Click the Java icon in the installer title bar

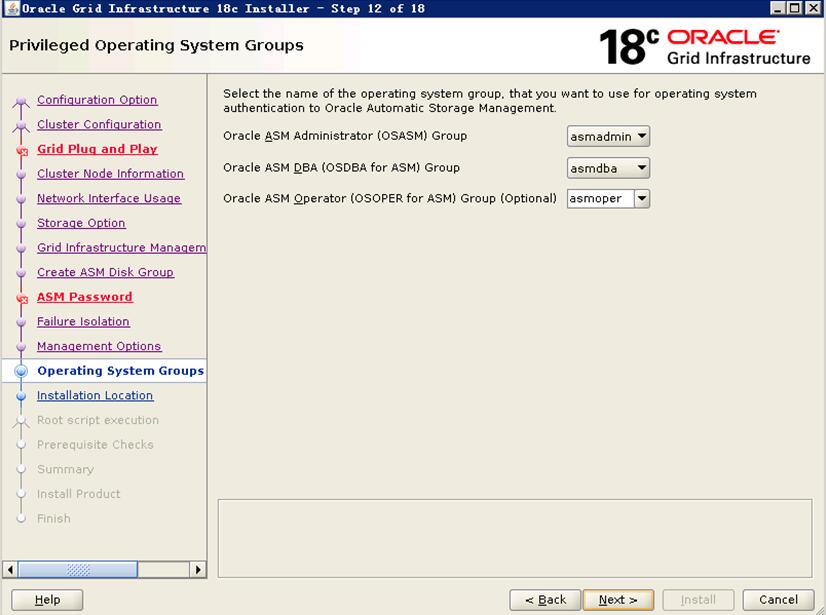[12, 8]
